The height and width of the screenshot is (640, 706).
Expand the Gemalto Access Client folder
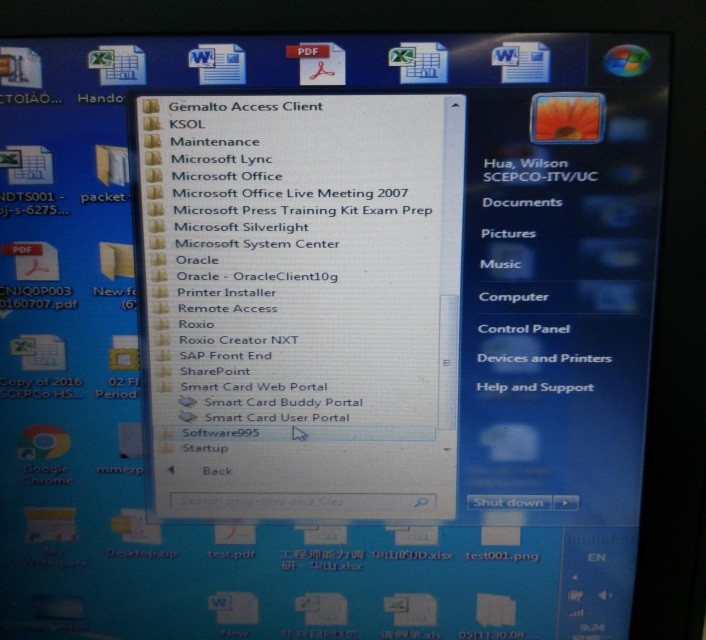point(245,106)
